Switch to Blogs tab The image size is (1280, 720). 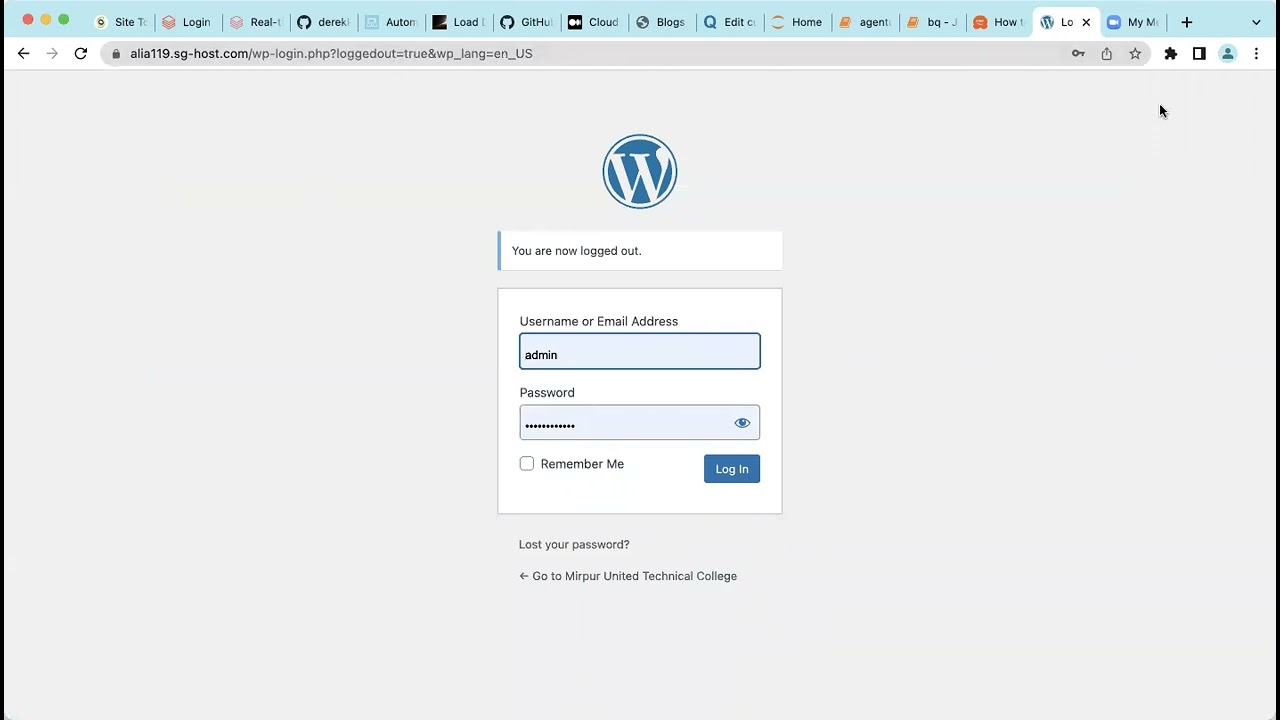662,22
